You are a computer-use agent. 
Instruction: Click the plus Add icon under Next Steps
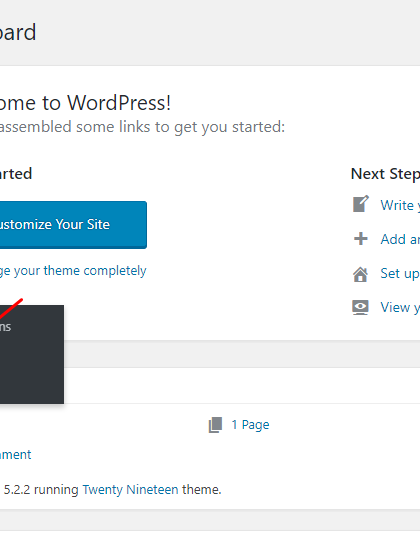(361, 239)
